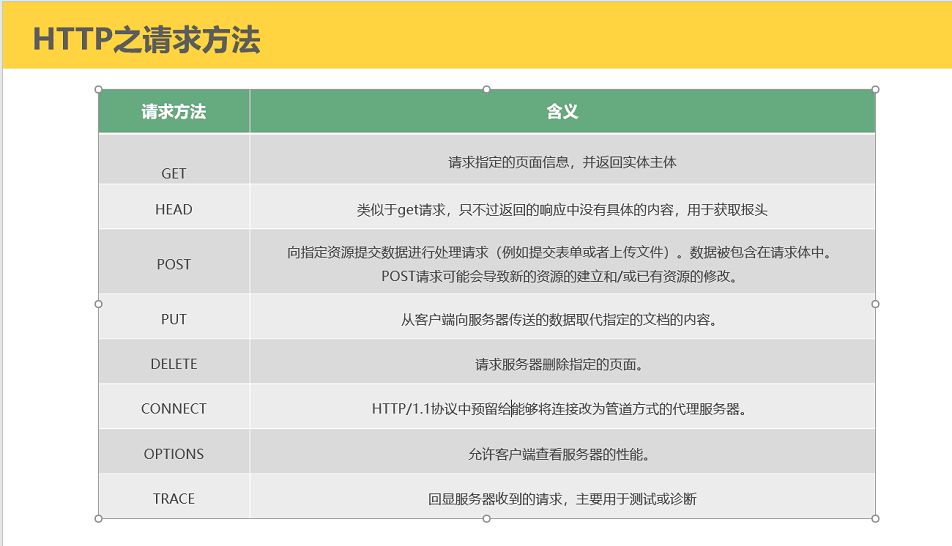Screen dimensions: 952x546
Task: Click the table's top-middle resize handle
Action: point(487,89)
